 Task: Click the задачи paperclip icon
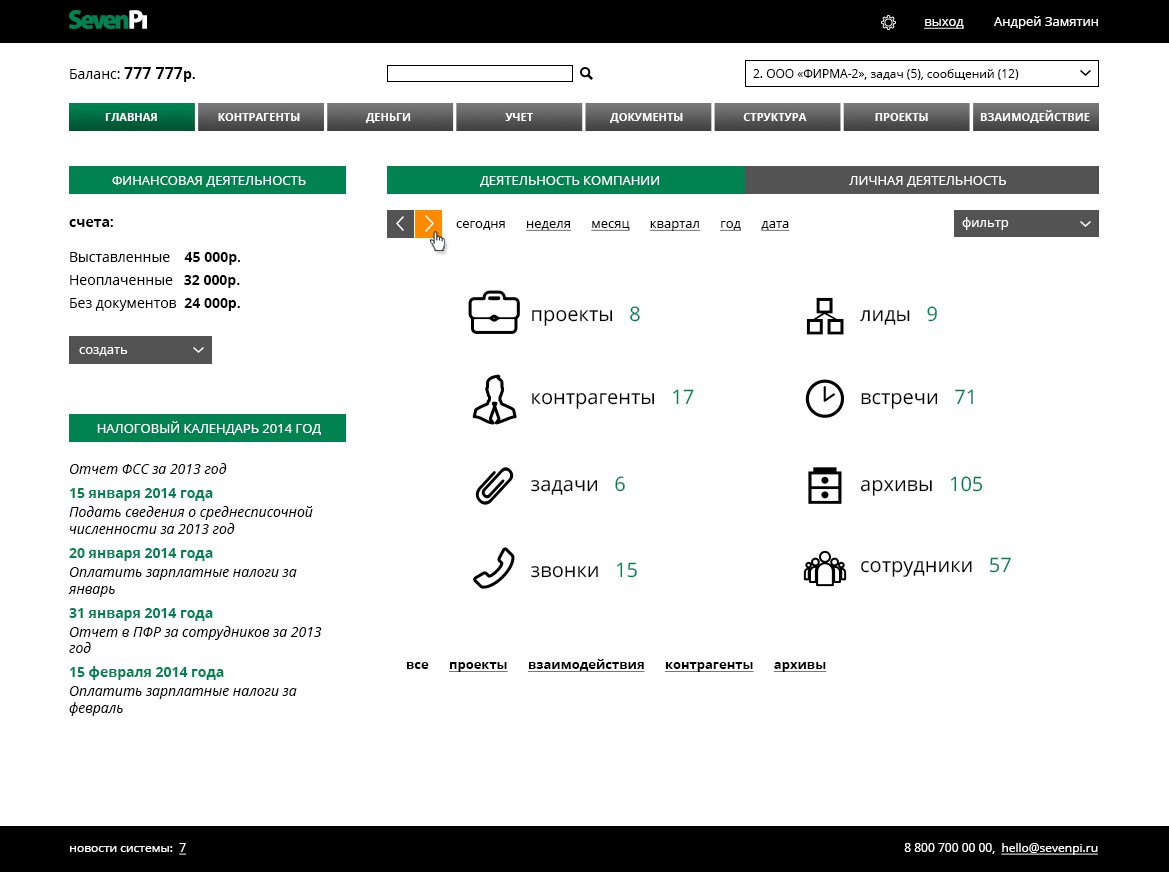494,486
